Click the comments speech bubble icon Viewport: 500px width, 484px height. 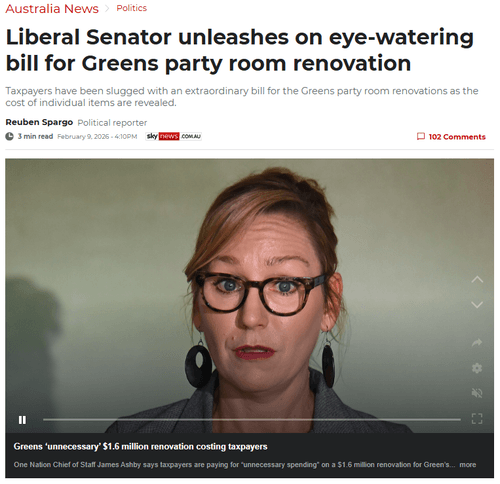tap(421, 136)
